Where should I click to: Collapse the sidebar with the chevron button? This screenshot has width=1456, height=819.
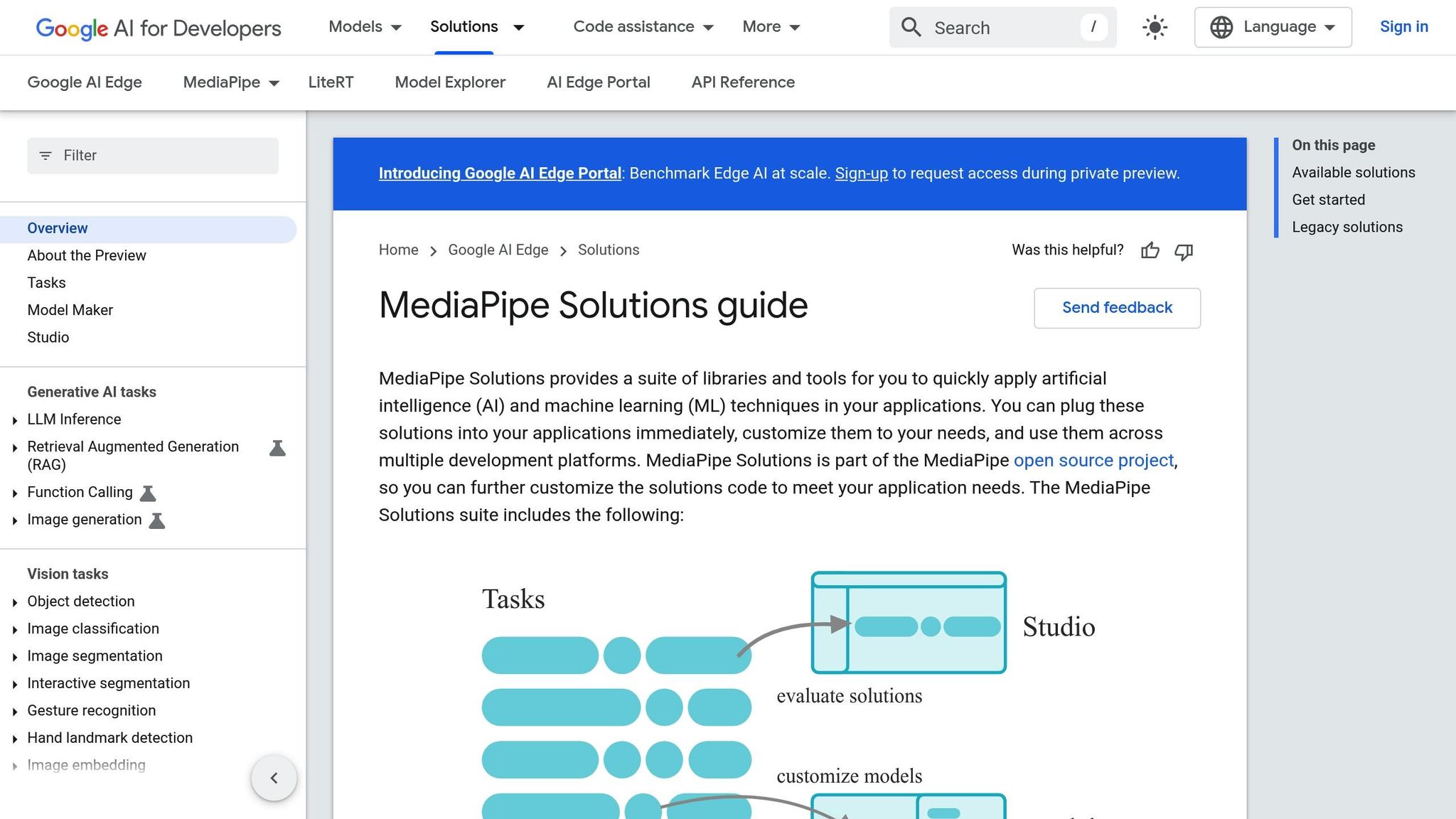tap(274, 778)
